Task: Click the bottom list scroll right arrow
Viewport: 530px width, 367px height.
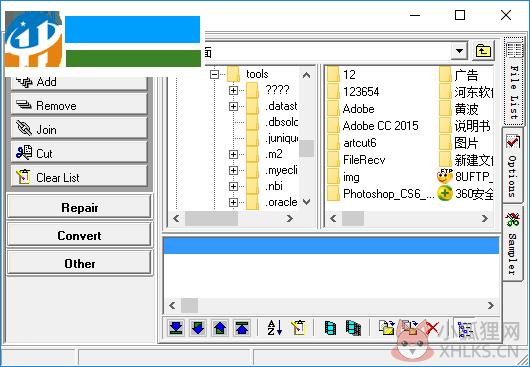Action: (x=491, y=305)
